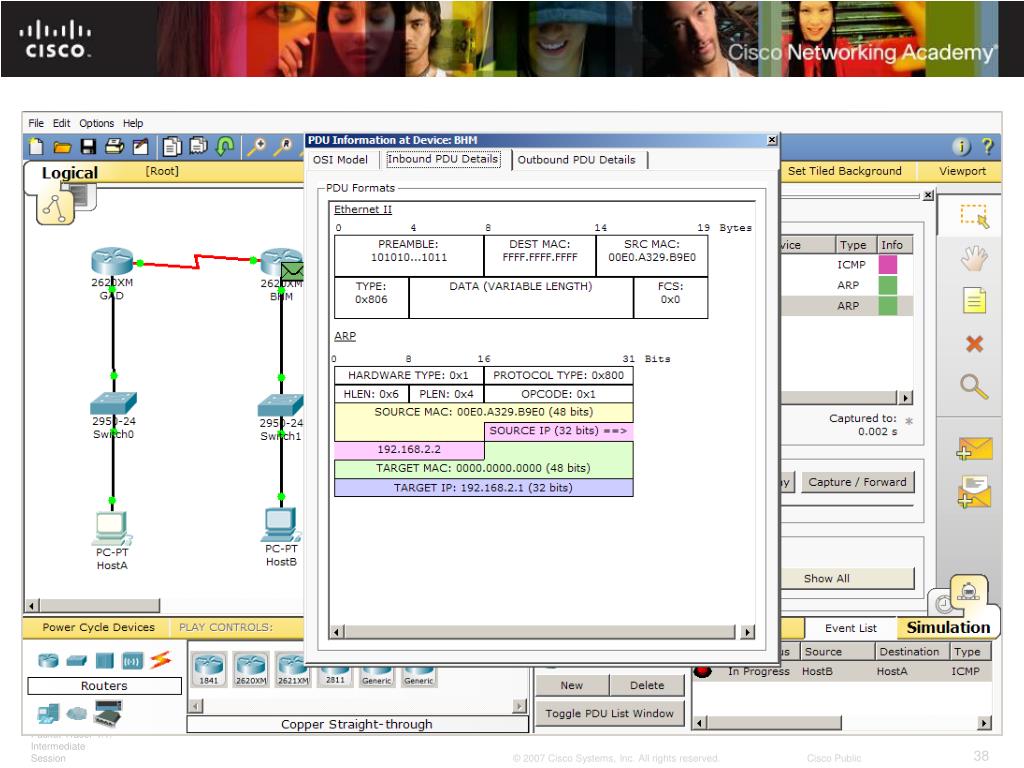Choose the Switches device category icon
The width and height of the screenshot is (1024, 768).
[76, 661]
